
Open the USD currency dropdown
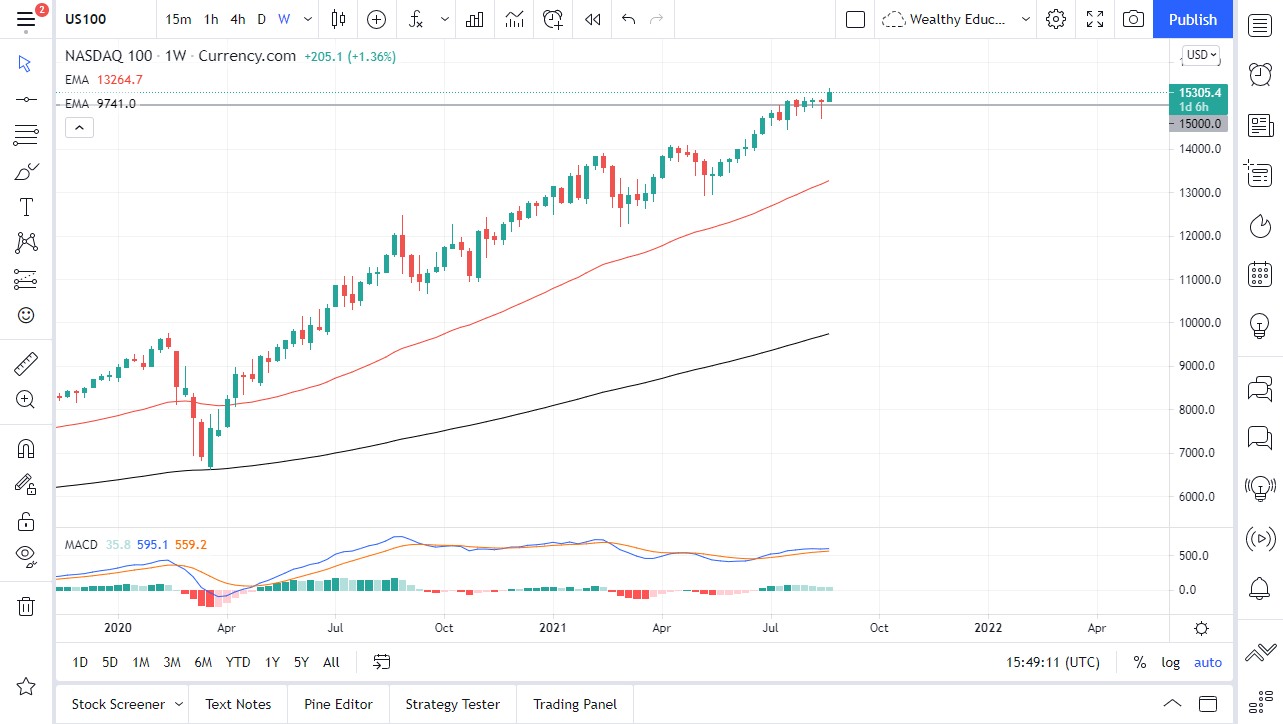(1199, 55)
